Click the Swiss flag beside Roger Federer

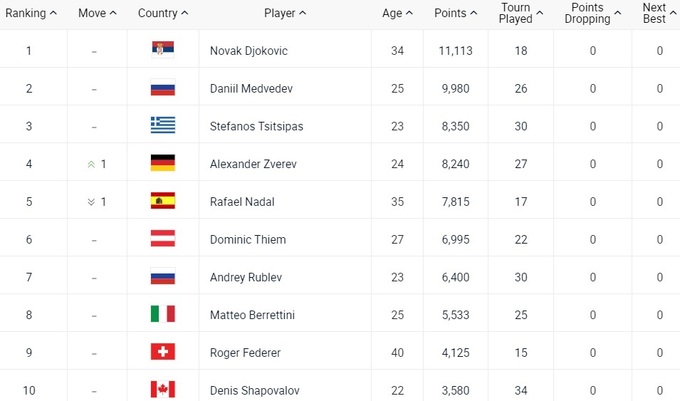(x=162, y=352)
